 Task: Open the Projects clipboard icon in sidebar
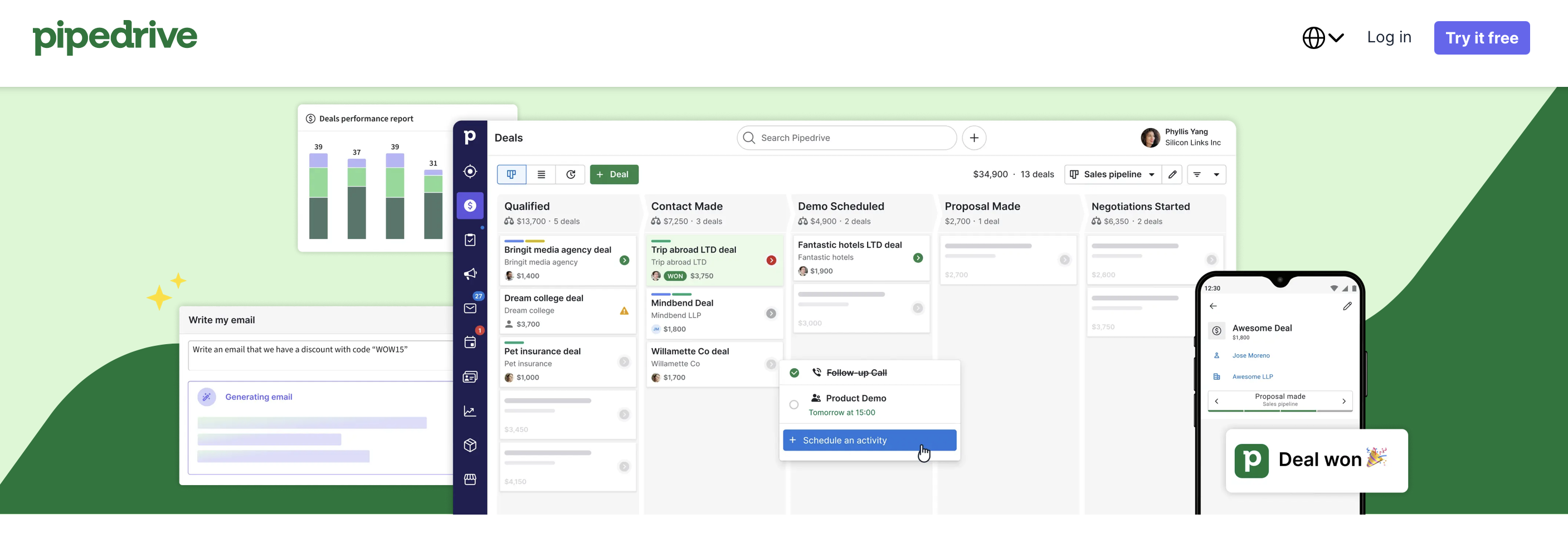pyautogui.click(x=470, y=239)
